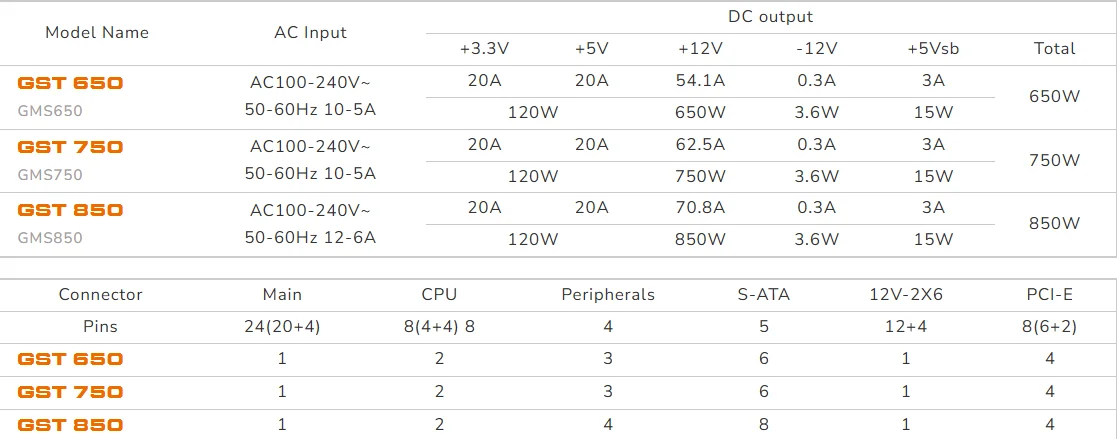The image size is (1117, 439).
Task: Click the 54.1A current value
Action: tap(701, 80)
